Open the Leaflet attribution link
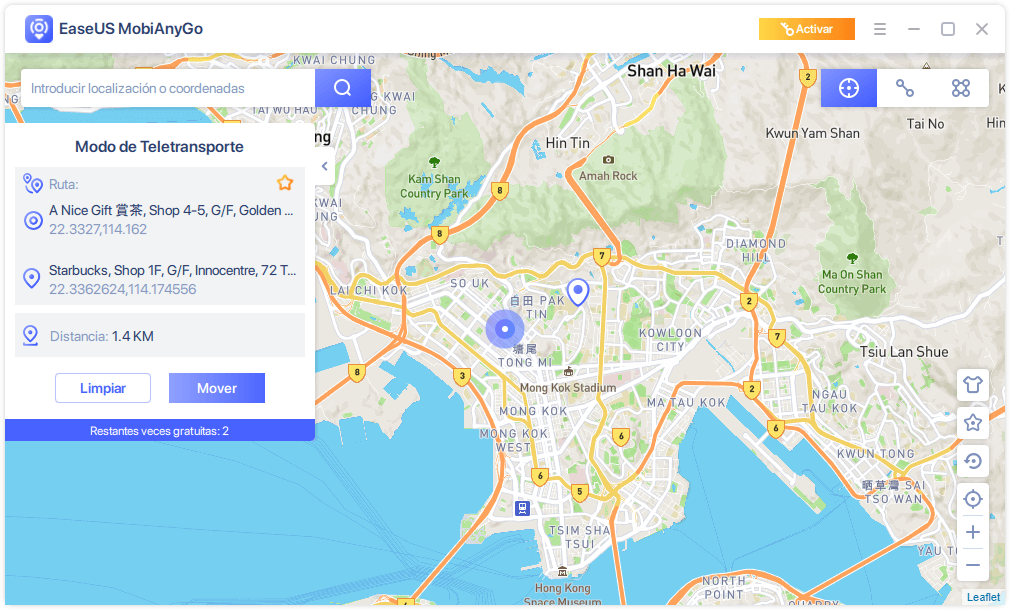 [983, 597]
